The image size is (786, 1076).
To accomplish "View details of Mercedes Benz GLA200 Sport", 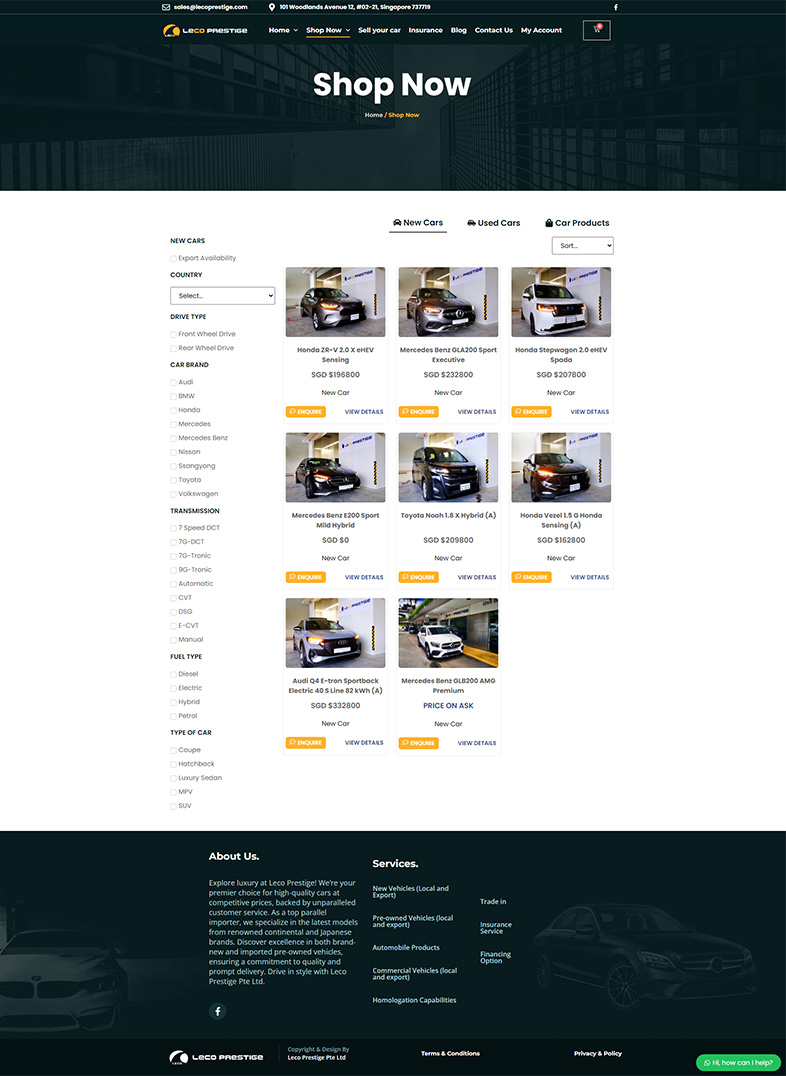I will tap(477, 412).
